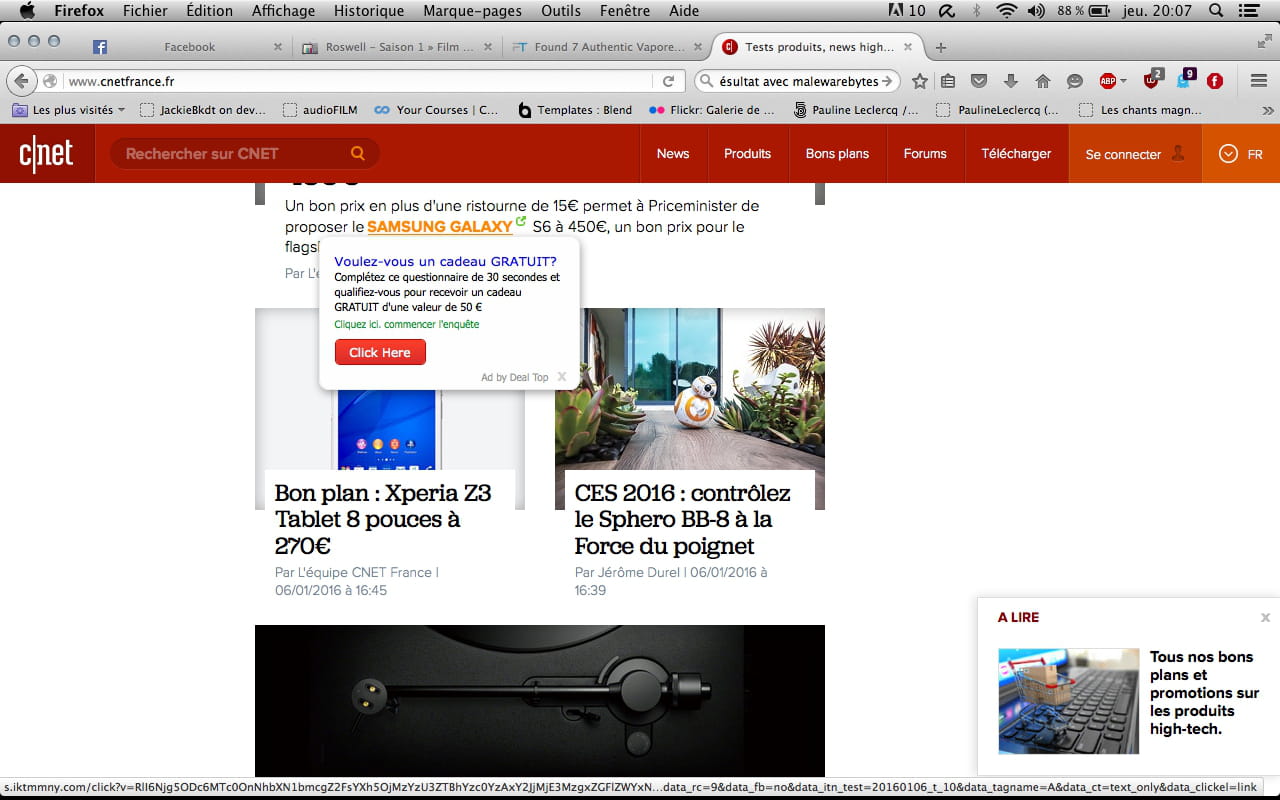Close the Deal Top ad popup with X
This screenshot has width=1280, height=800.
(562, 377)
